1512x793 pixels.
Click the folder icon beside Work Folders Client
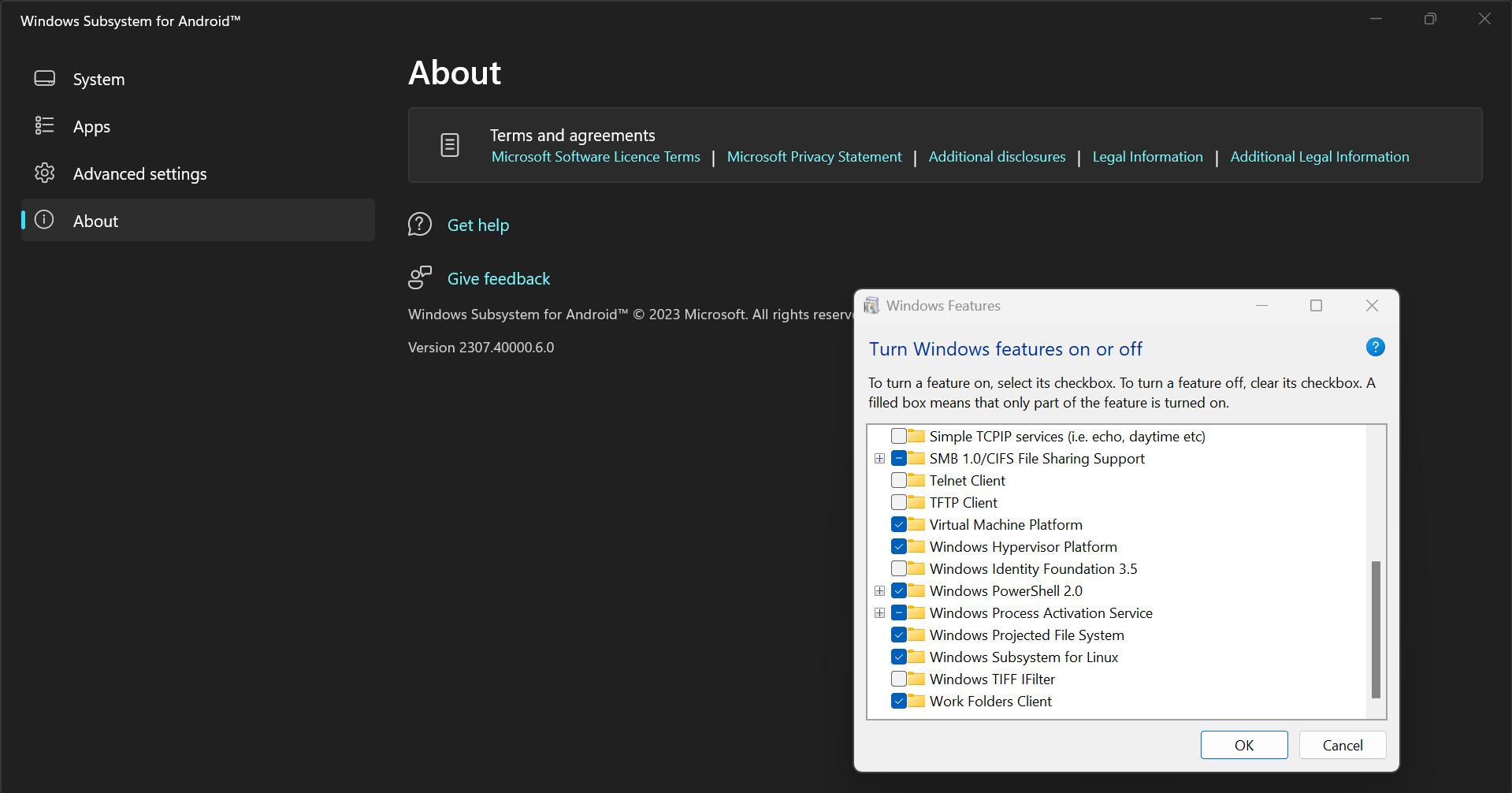click(x=916, y=701)
